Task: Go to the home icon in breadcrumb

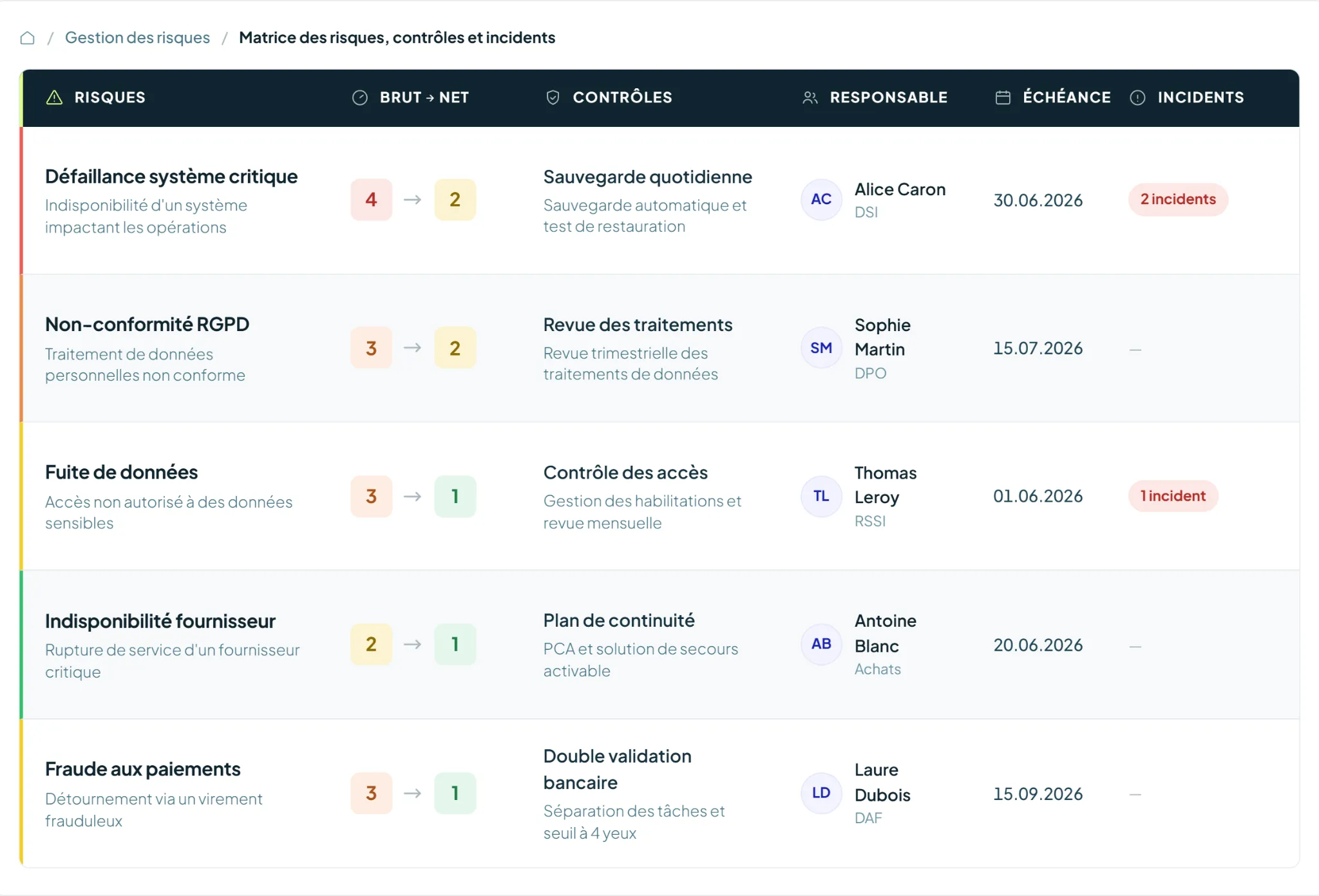Action: pyautogui.click(x=27, y=38)
